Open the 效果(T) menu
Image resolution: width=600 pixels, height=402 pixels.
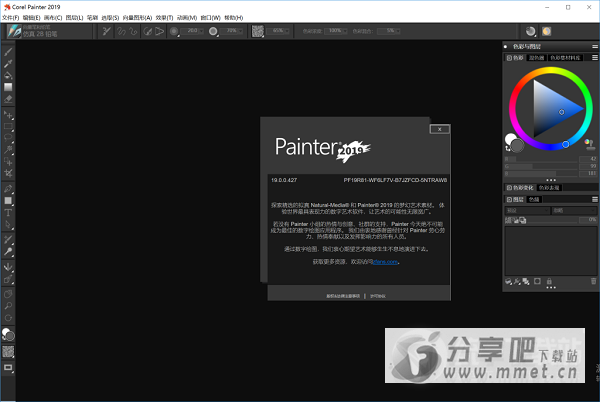click(164, 18)
